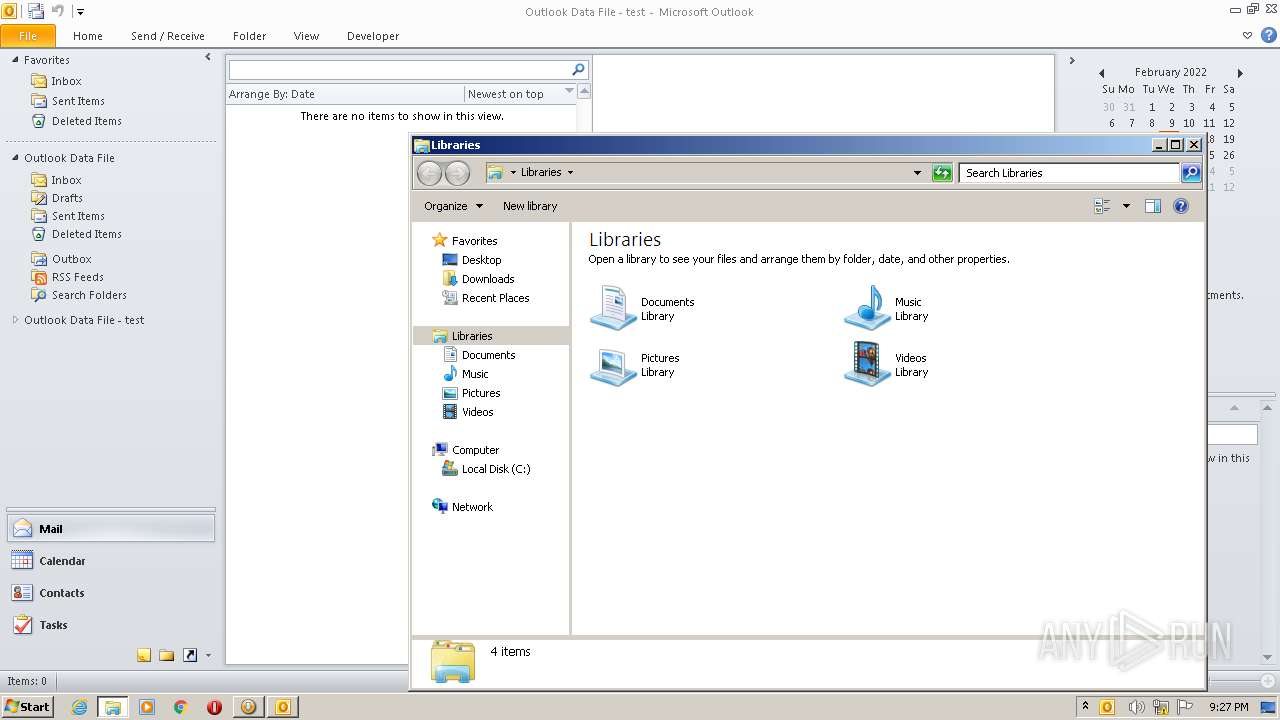Open Explorer help question mark icon
1280x720 pixels.
pos(1181,206)
